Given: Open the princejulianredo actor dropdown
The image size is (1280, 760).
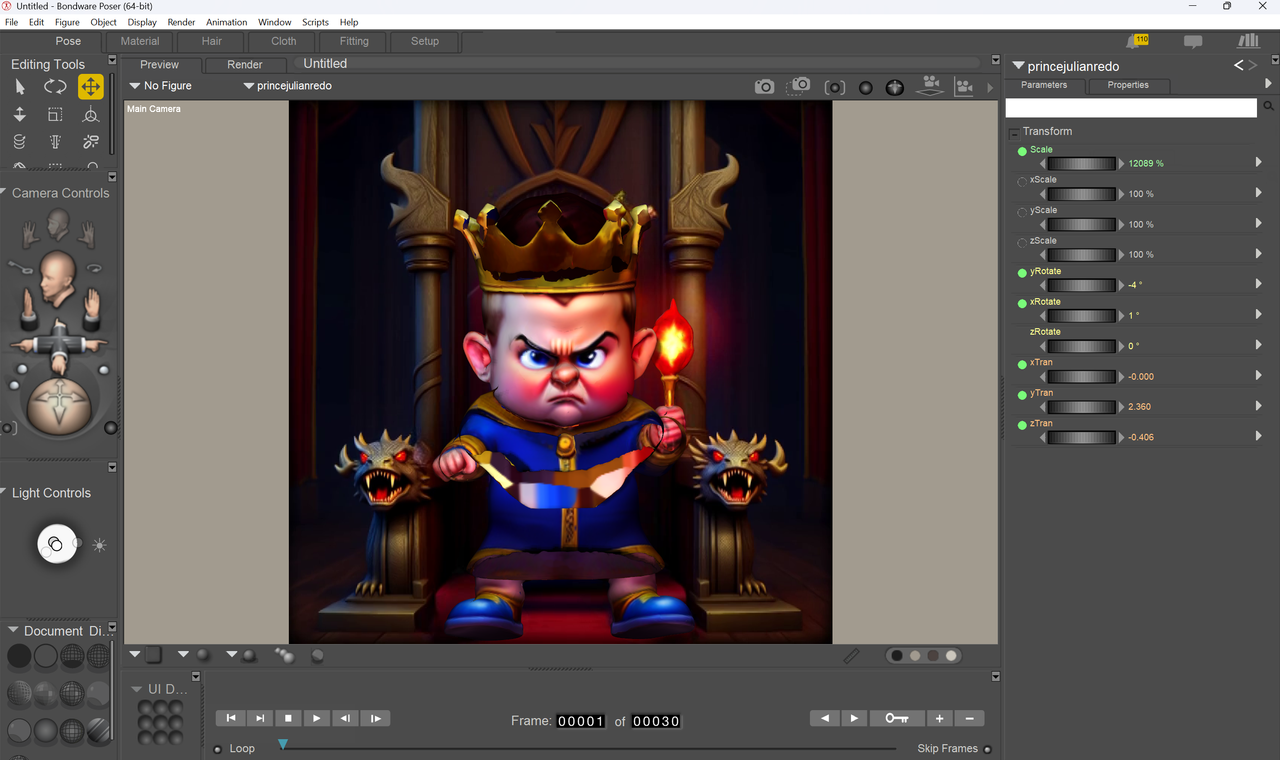Looking at the screenshot, I should pos(287,86).
